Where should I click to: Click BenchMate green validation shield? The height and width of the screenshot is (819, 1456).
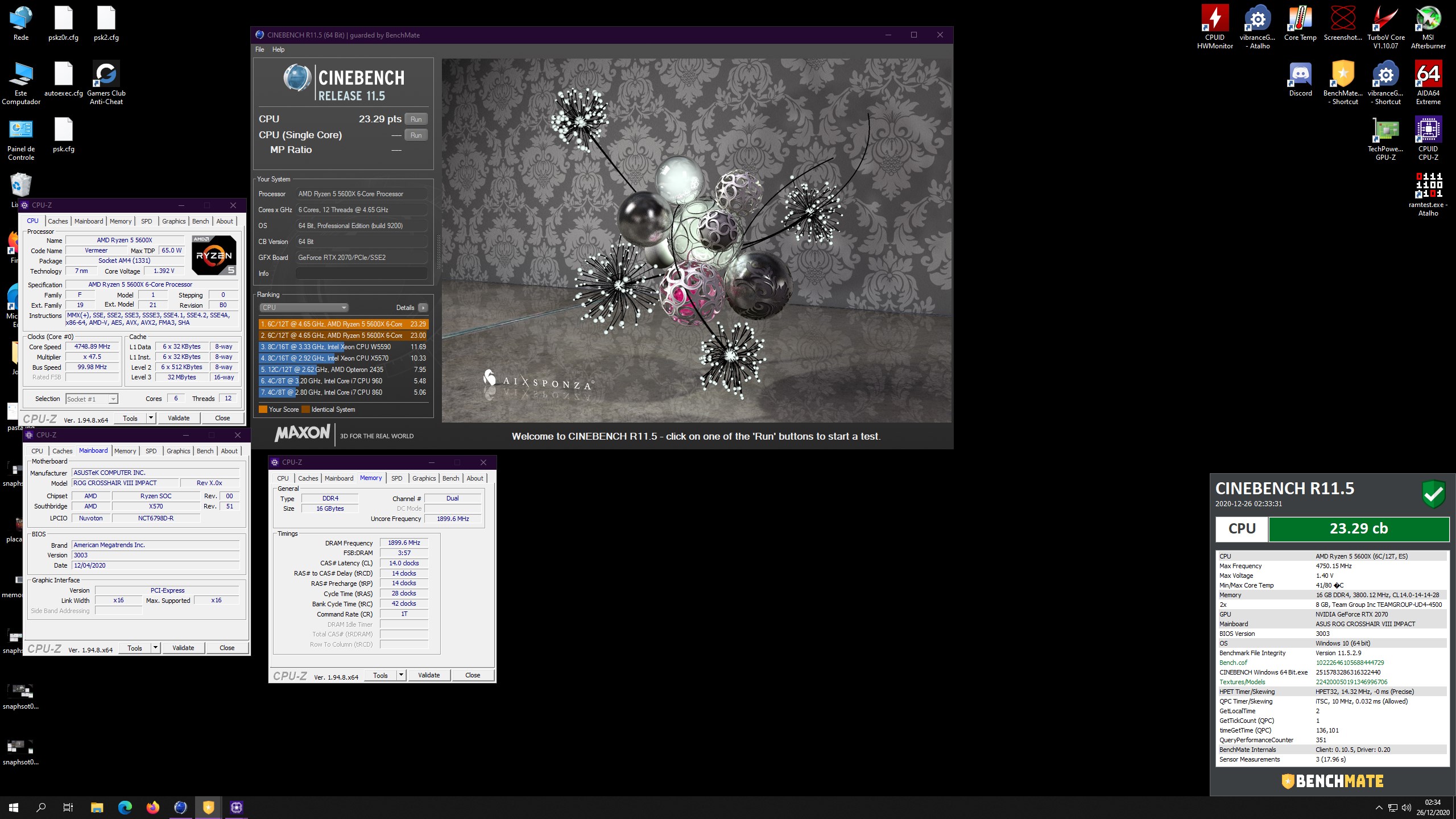click(1433, 494)
